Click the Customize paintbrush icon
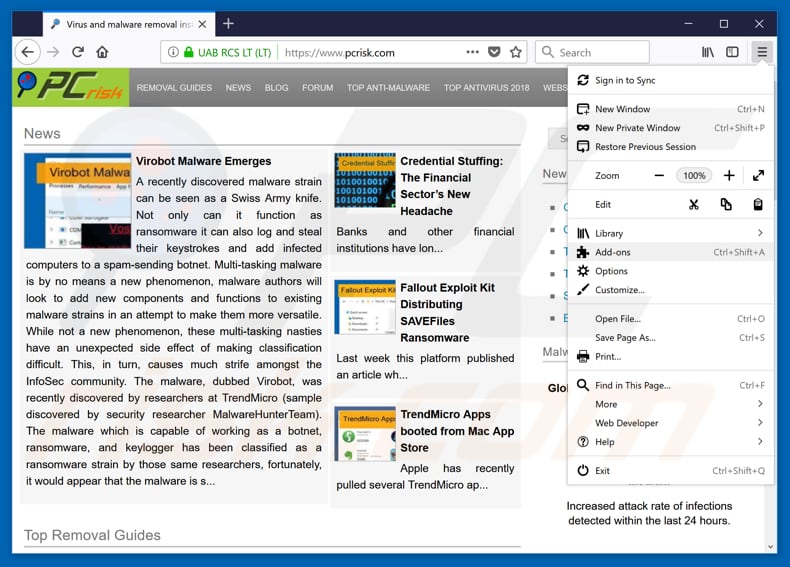790x567 pixels. (583, 289)
